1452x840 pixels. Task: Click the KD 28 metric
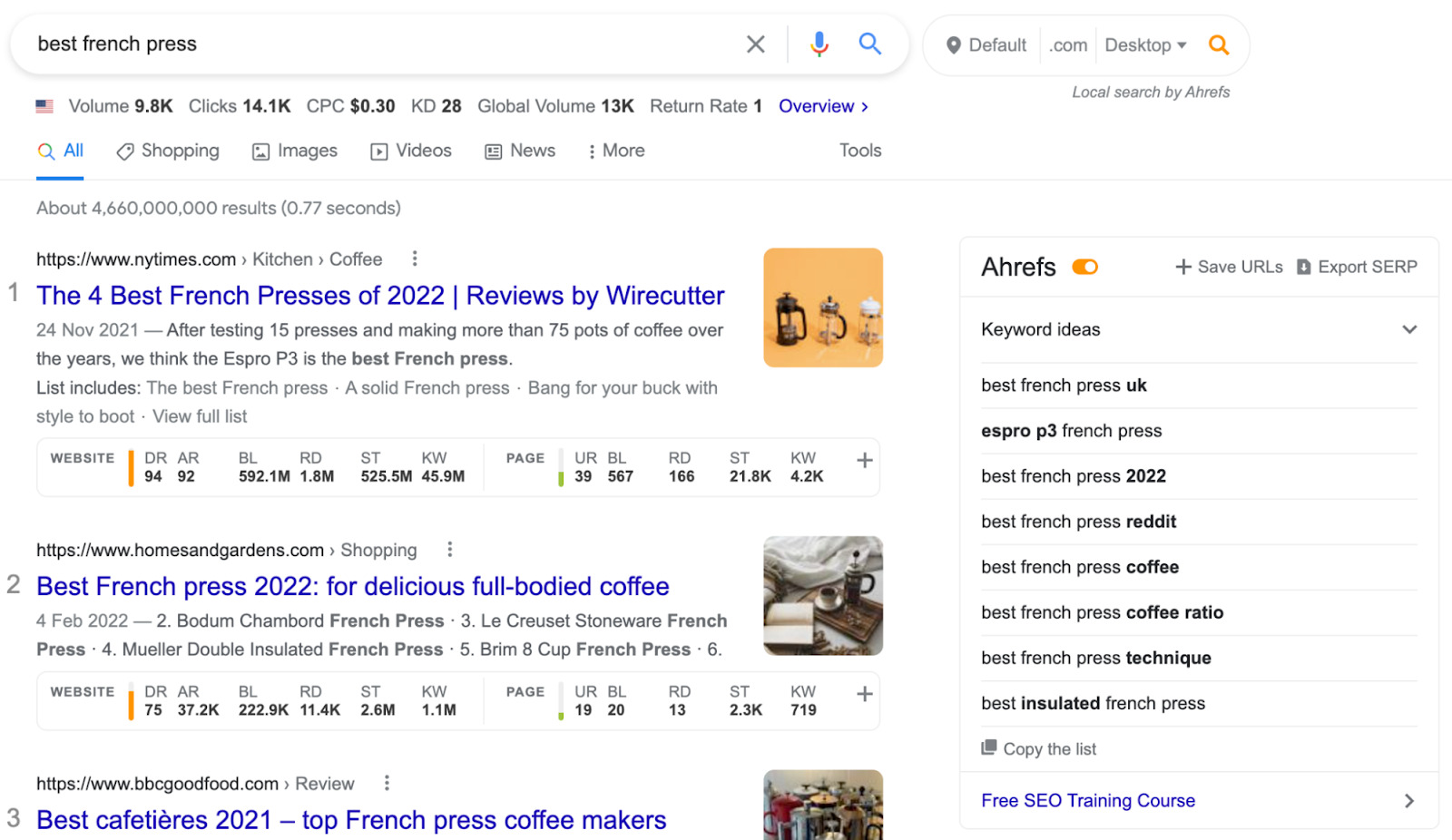coord(437,106)
